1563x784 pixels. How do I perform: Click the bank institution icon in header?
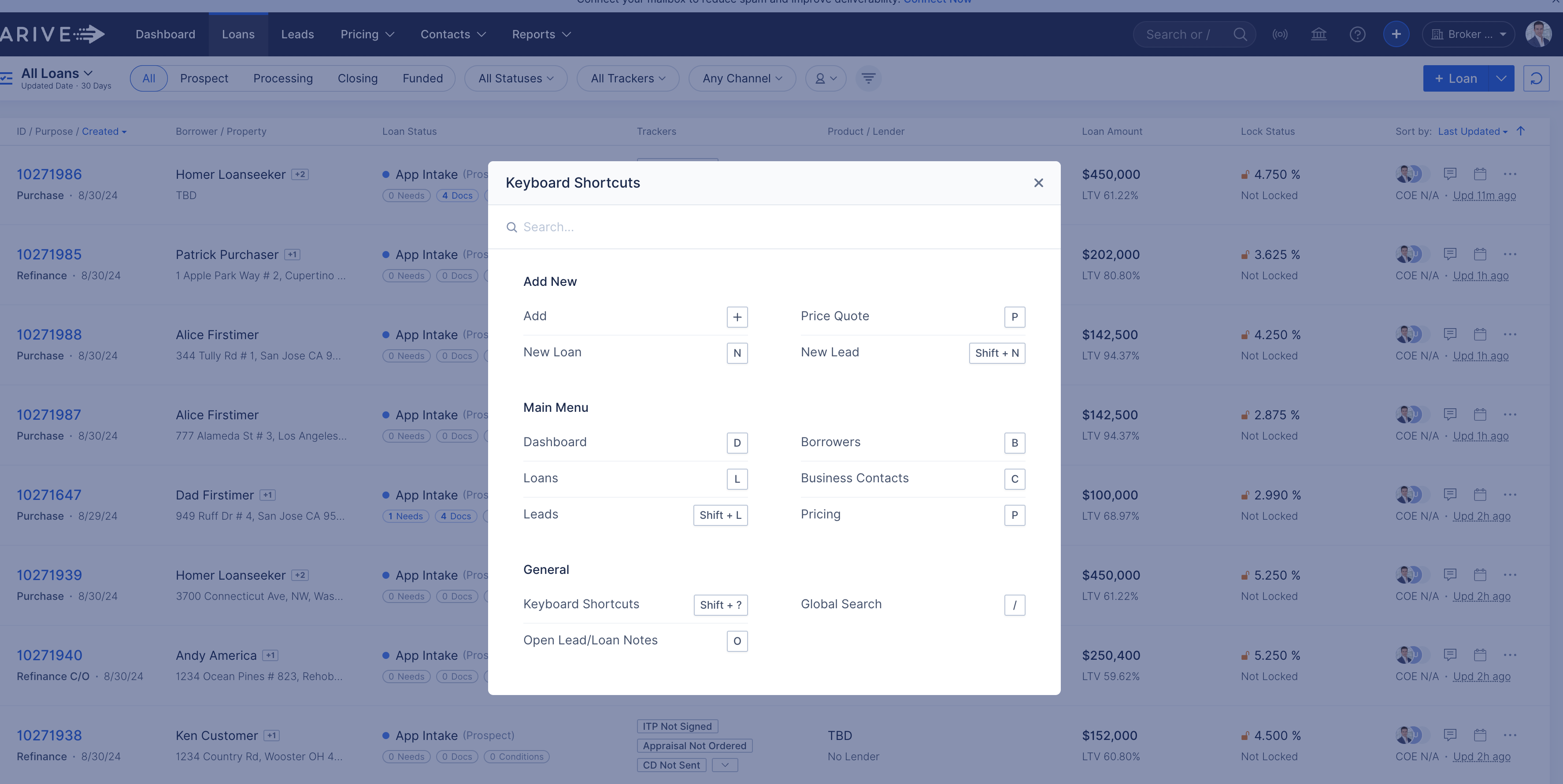(x=1319, y=35)
